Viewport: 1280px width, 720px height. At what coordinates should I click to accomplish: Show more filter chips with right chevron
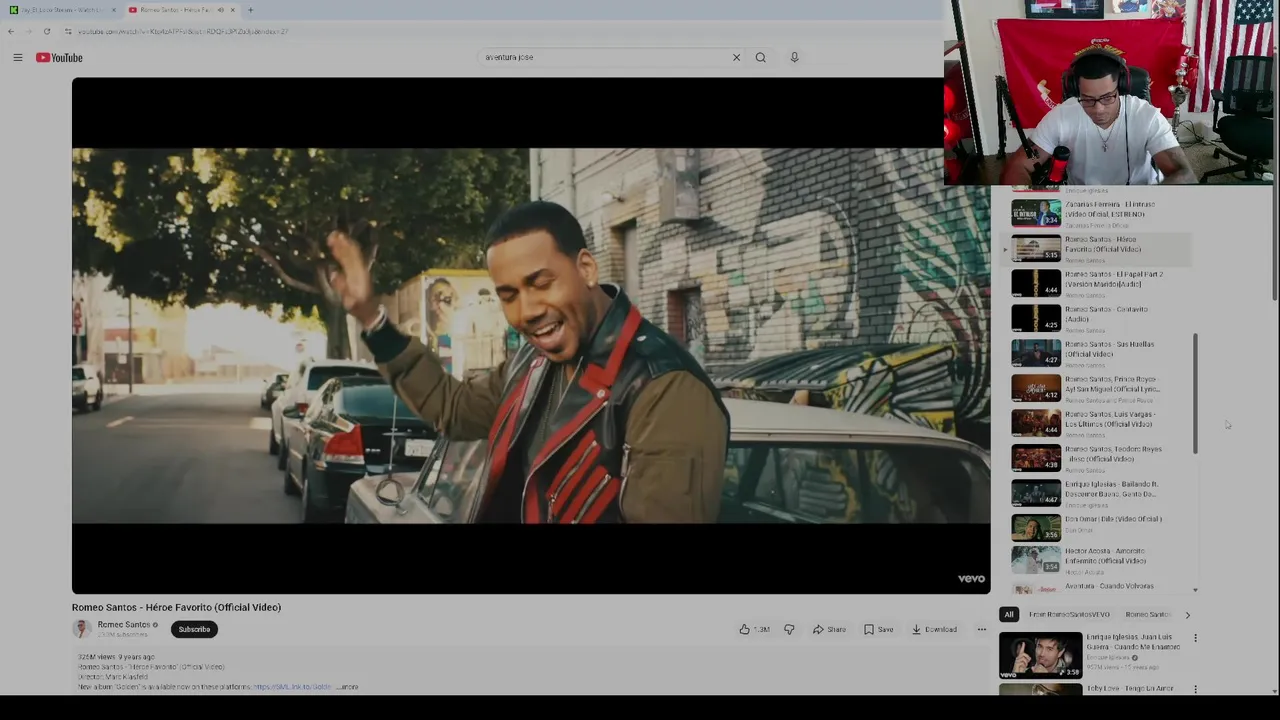pyautogui.click(x=1187, y=615)
